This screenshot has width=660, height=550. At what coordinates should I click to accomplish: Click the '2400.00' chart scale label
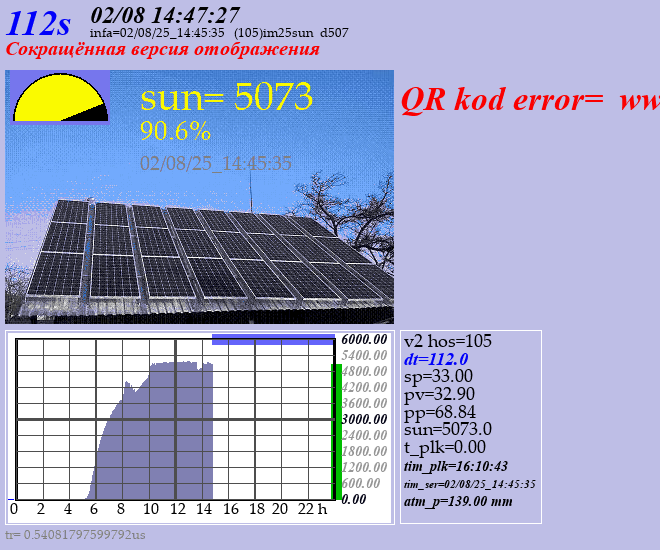point(364,435)
